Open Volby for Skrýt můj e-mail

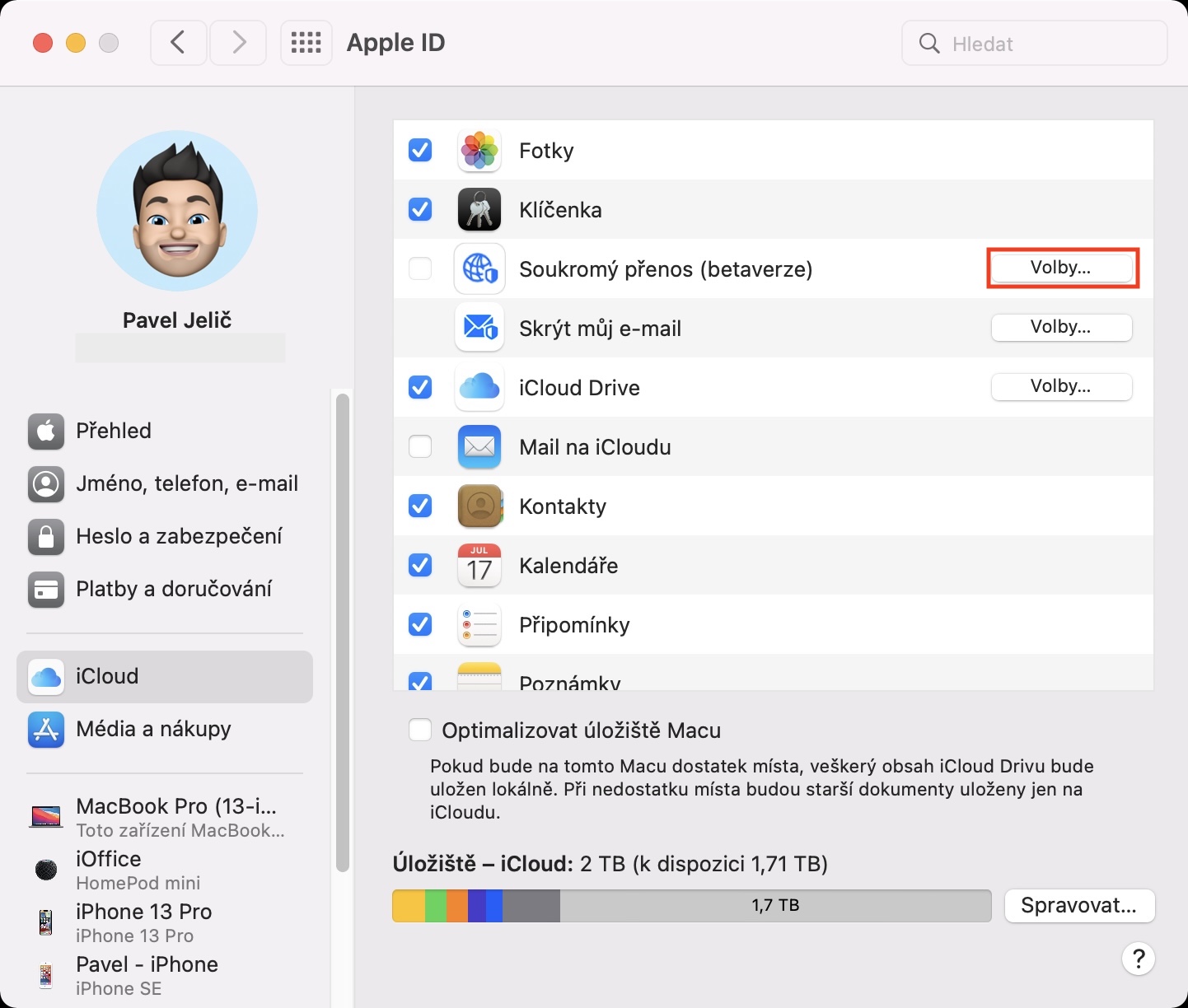pos(1061,328)
